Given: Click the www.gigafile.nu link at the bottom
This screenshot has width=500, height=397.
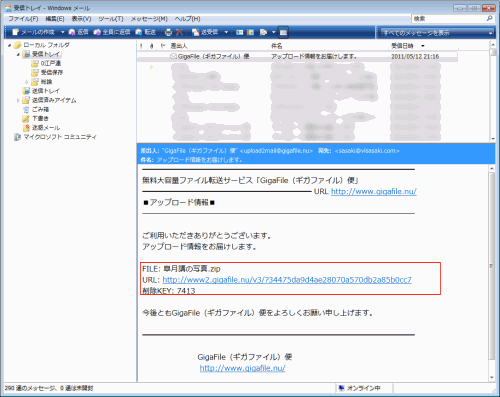Looking at the screenshot, I should pyautogui.click(x=242, y=368).
